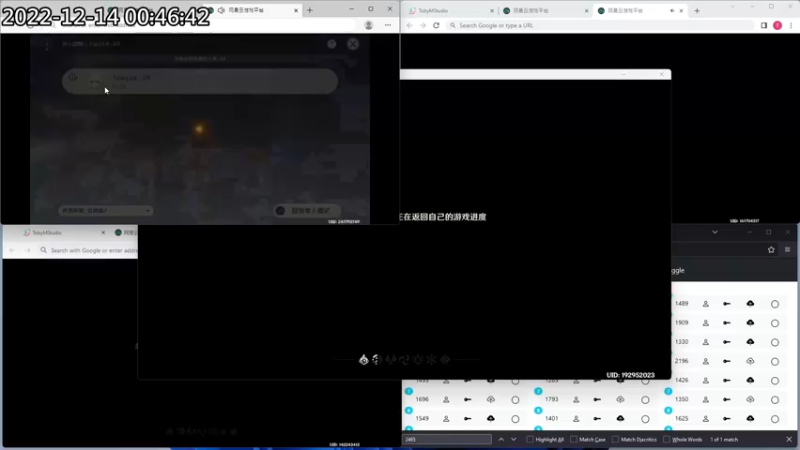This screenshot has width=800, height=450.
Task: Select the Edge tab with speaker icon
Action: pyautogui.click(x=253, y=10)
